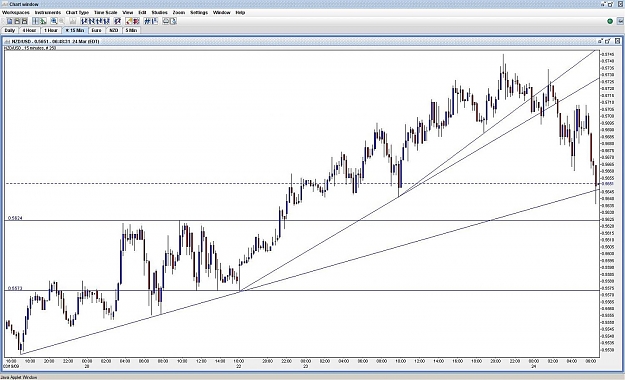Click the green connection status indicator
The width and height of the screenshot is (625, 380).
pos(610,21)
